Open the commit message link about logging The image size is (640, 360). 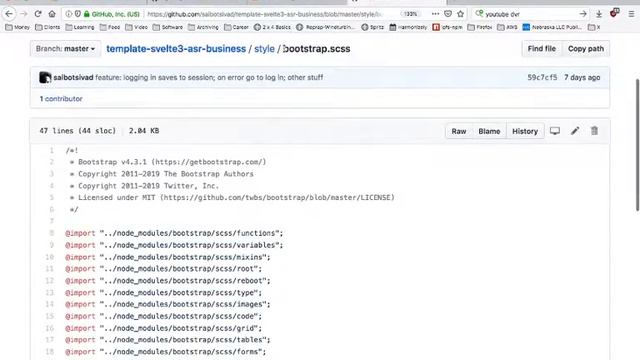coord(209,77)
